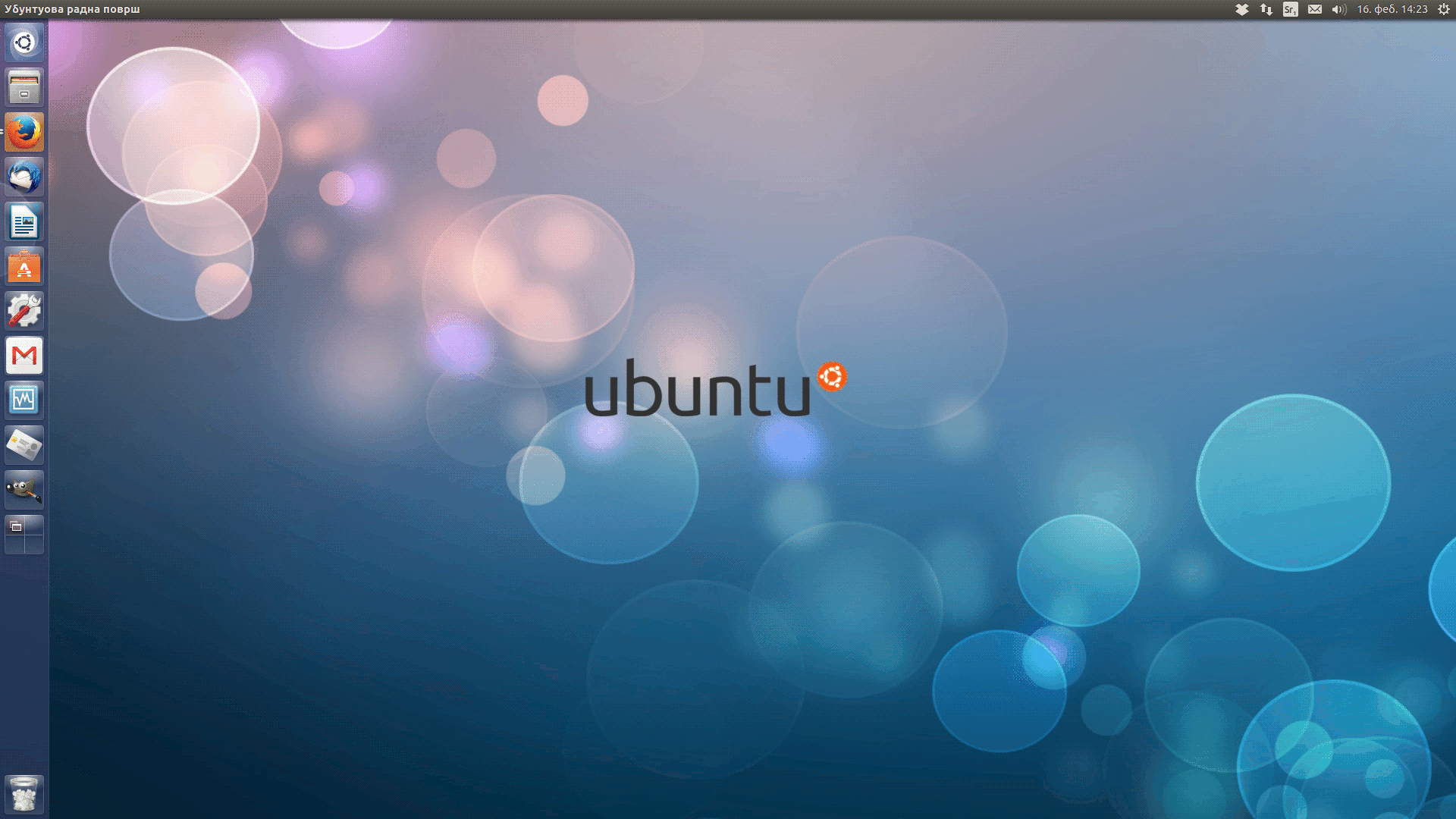
Task: Open the contacts card application
Action: click(x=24, y=445)
